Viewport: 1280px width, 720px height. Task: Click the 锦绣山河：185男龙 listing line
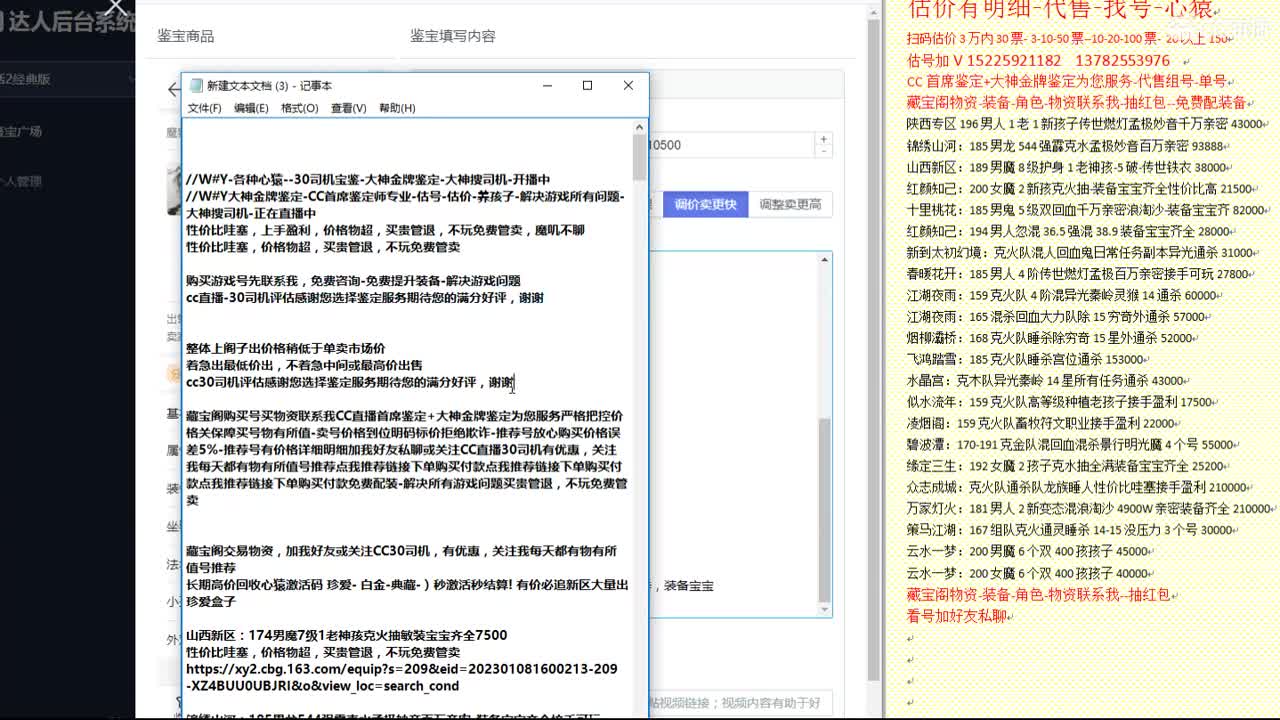pyautogui.click(x=1065, y=146)
